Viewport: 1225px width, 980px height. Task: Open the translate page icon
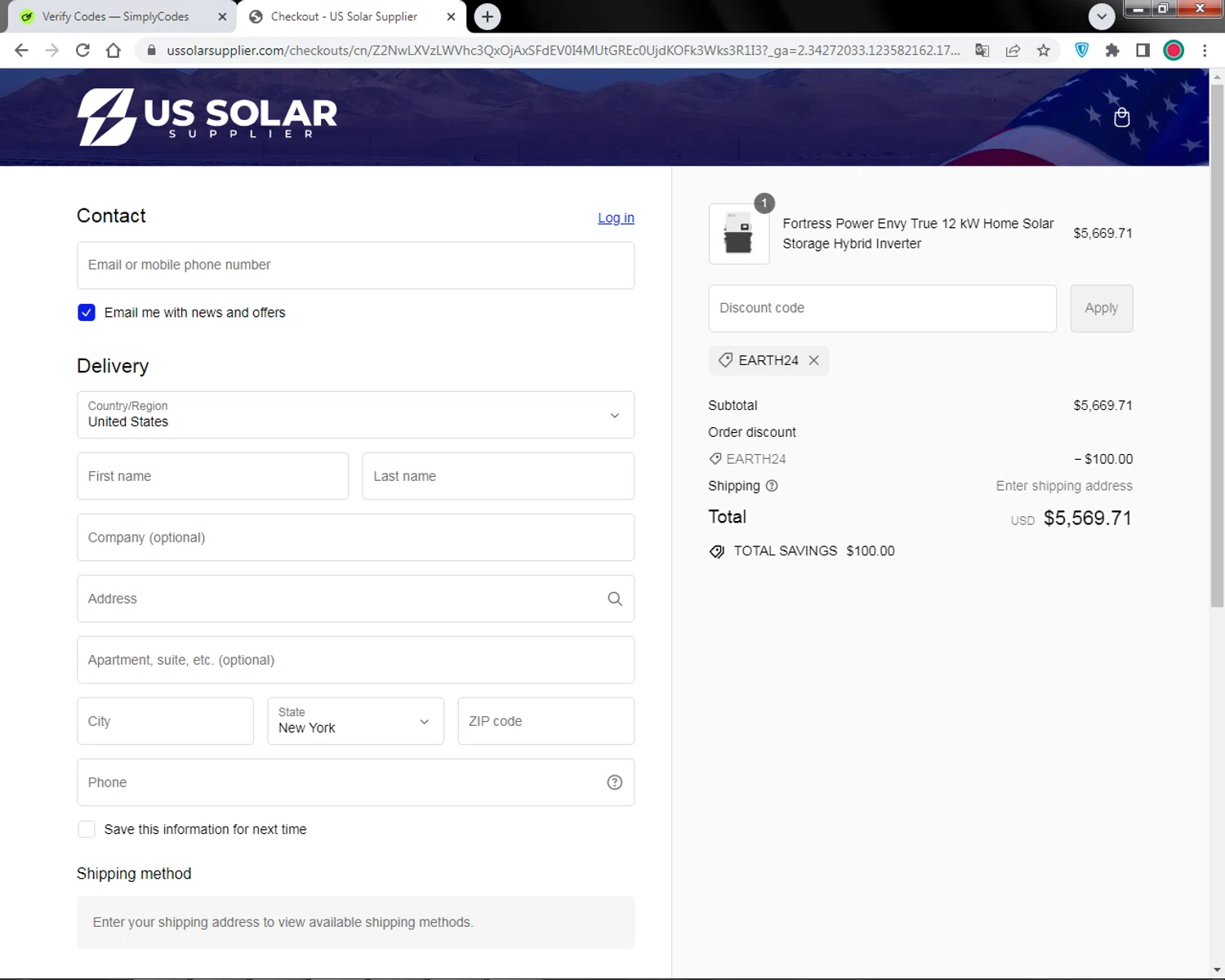(982, 51)
